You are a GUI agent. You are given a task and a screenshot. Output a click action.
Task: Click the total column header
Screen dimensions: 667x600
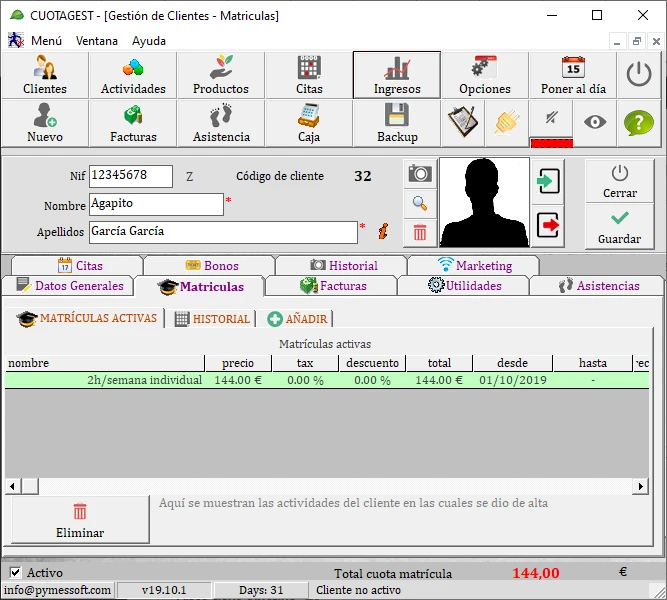tap(439, 363)
